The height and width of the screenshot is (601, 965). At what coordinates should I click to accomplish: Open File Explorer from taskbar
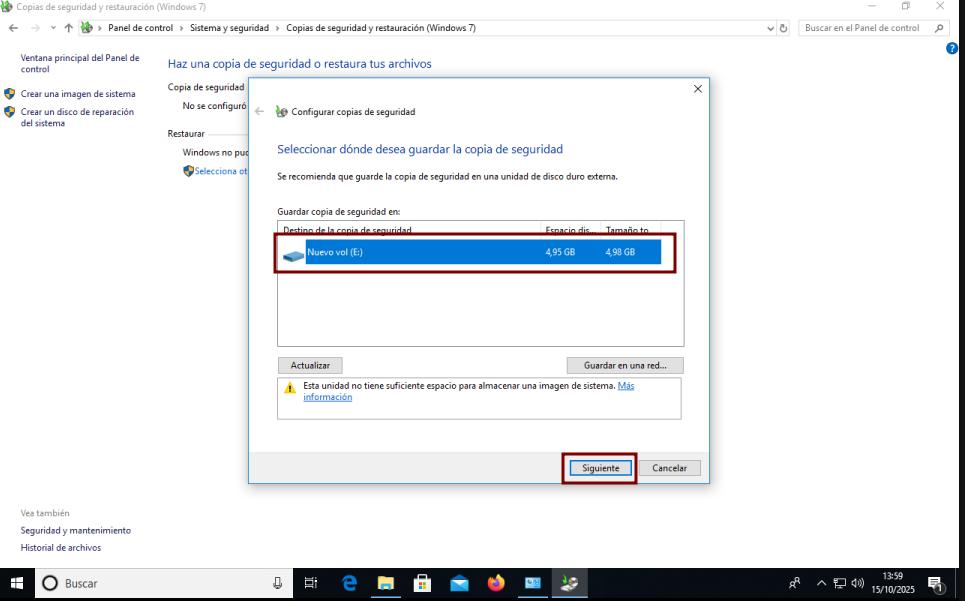point(386,583)
